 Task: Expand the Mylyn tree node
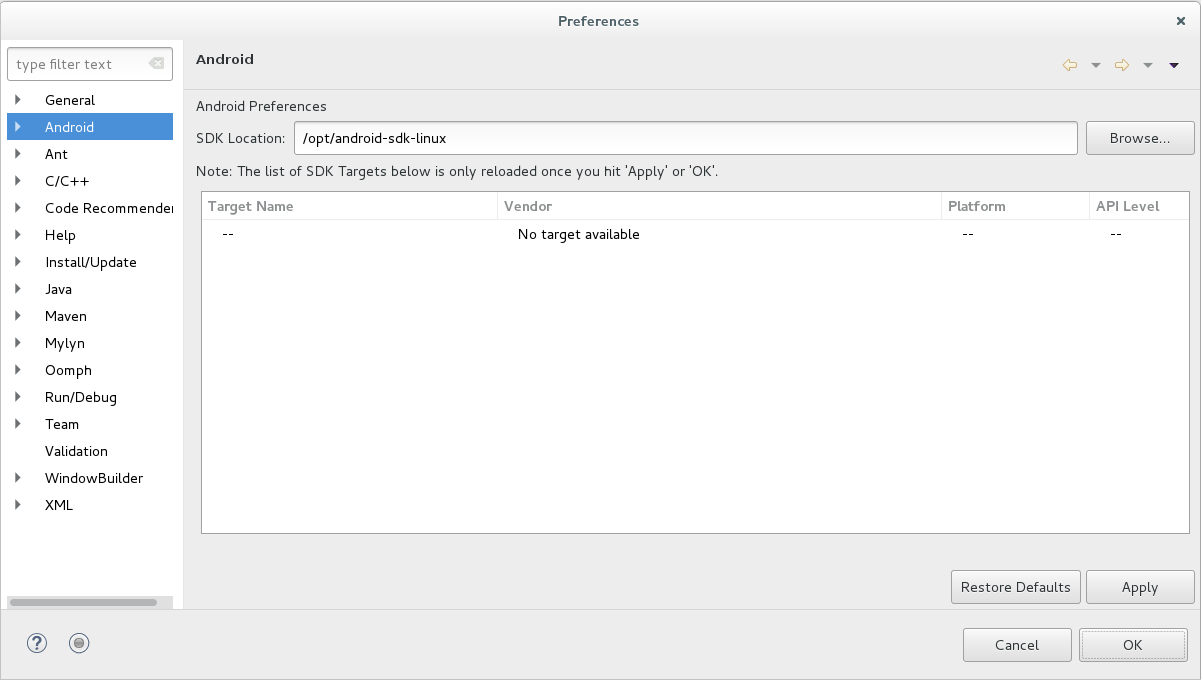click(x=18, y=343)
